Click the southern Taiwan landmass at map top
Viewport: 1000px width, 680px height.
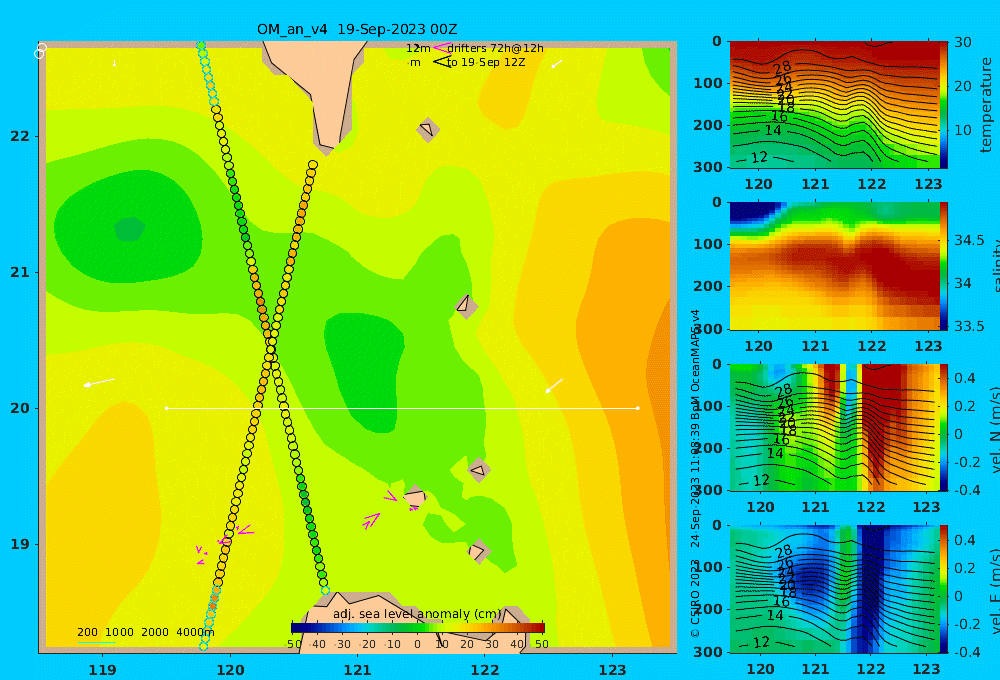[x=322, y=89]
